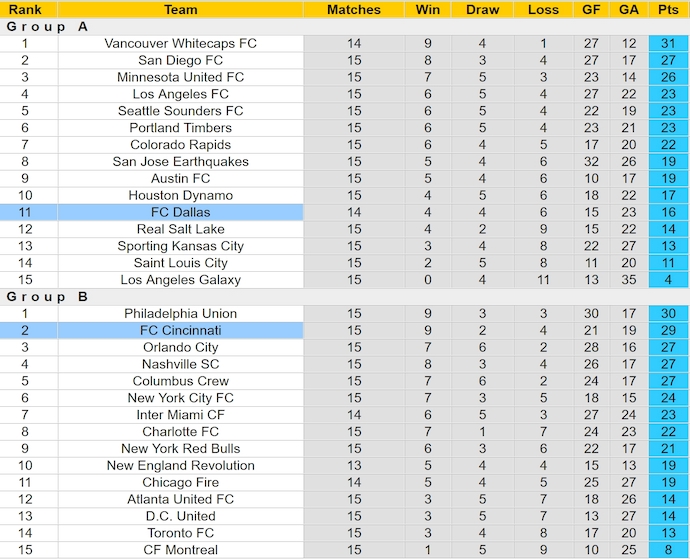The image size is (690, 559).
Task: Click the highlighted FC Dallas team name
Action: [180, 213]
